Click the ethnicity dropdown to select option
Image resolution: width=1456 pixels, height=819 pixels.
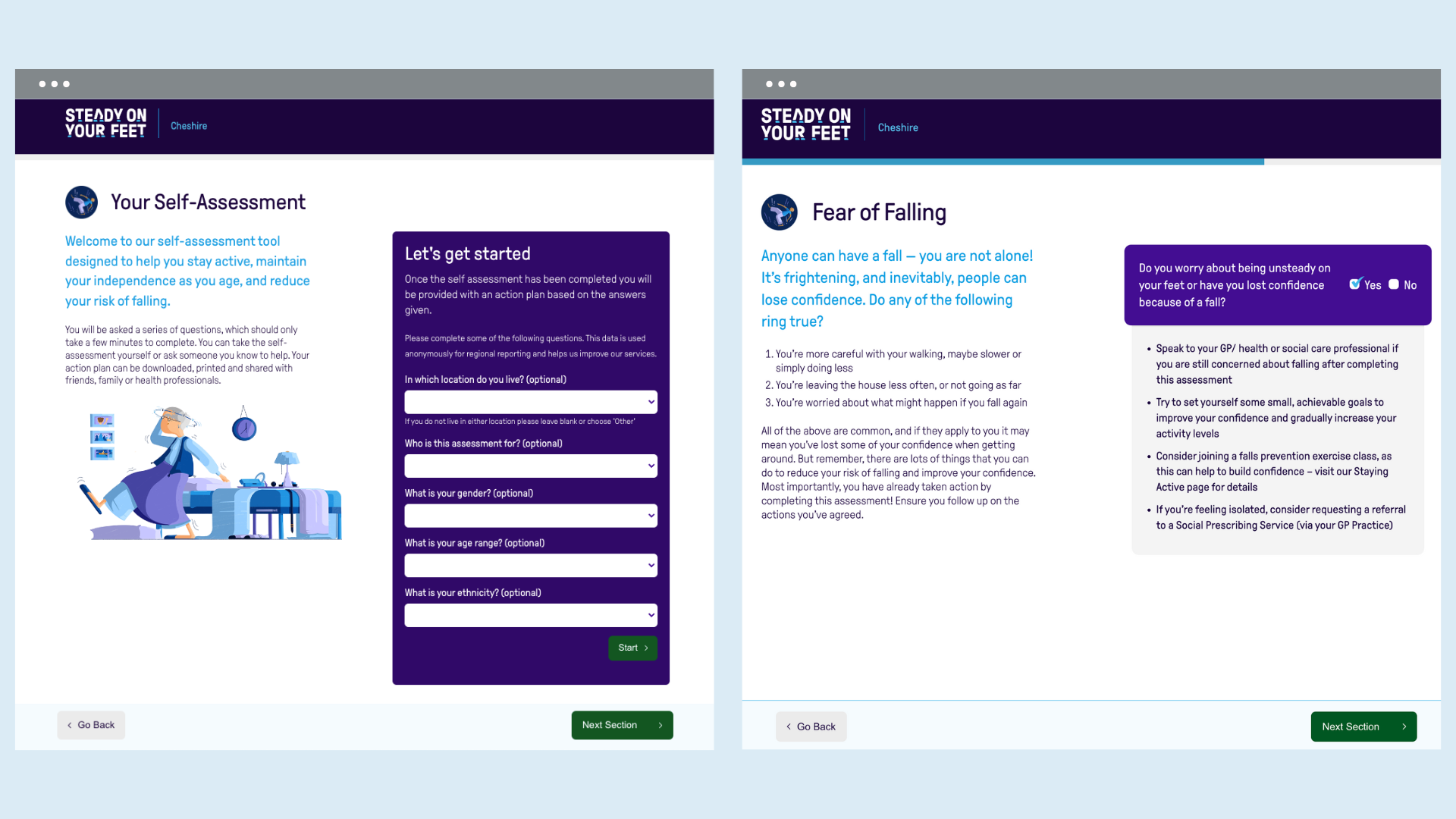click(x=531, y=614)
